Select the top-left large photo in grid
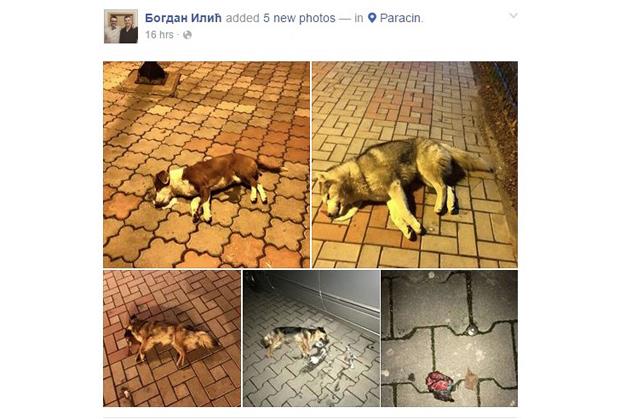 206,164
